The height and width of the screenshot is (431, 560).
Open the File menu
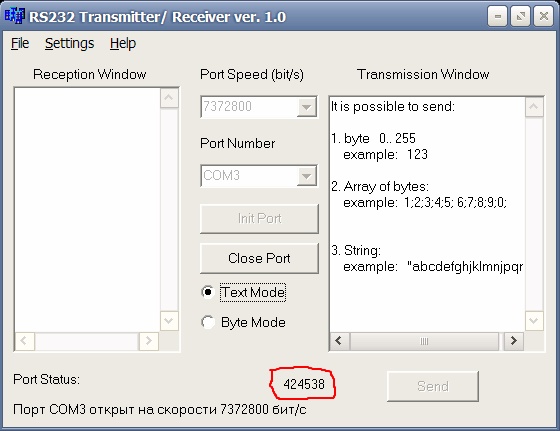tap(20, 44)
